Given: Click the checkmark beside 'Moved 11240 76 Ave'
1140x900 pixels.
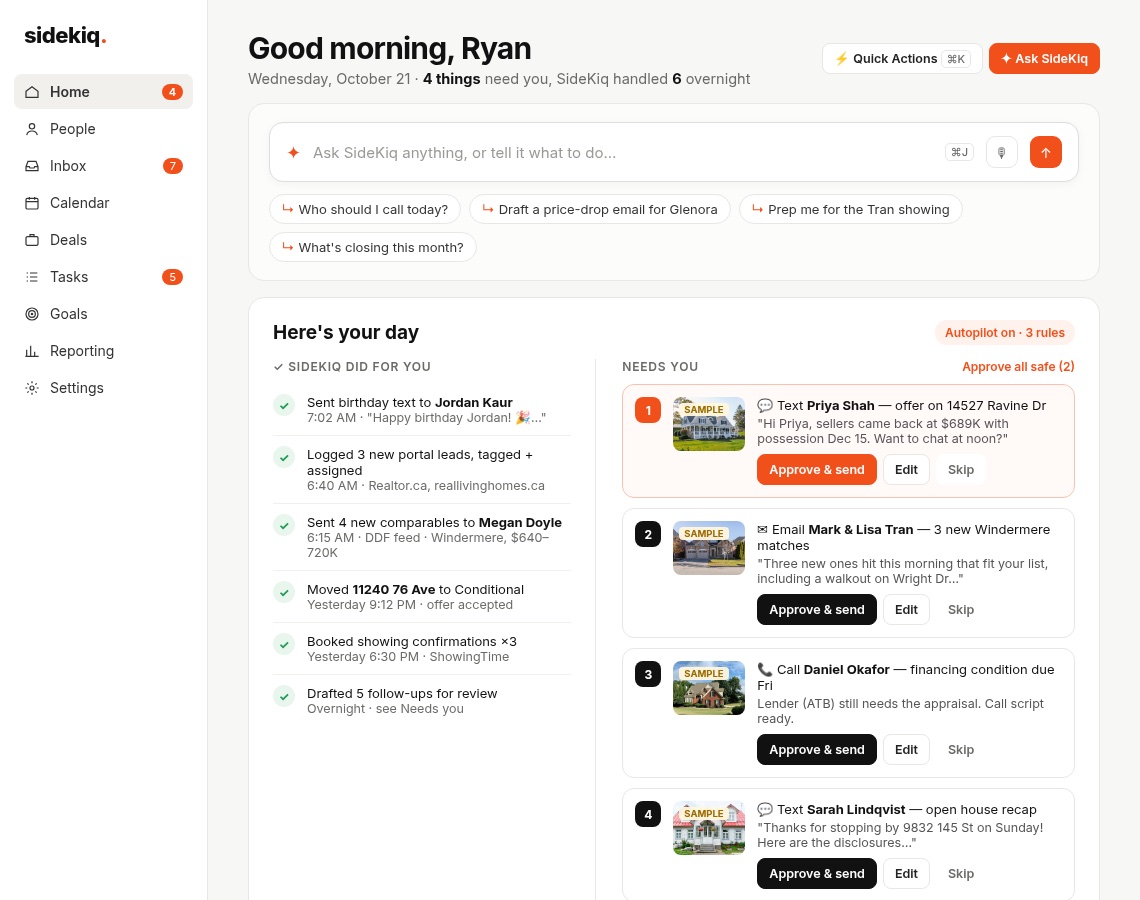Looking at the screenshot, I should [x=284, y=592].
